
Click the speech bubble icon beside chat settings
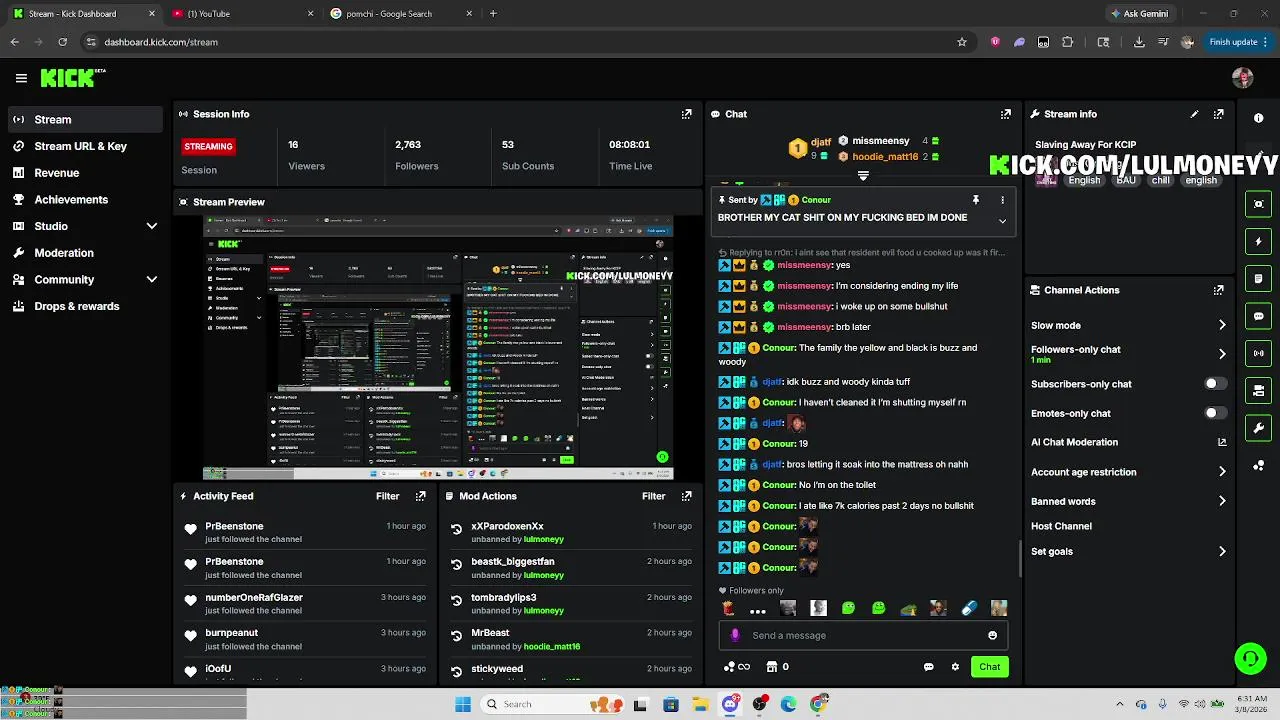pos(929,667)
